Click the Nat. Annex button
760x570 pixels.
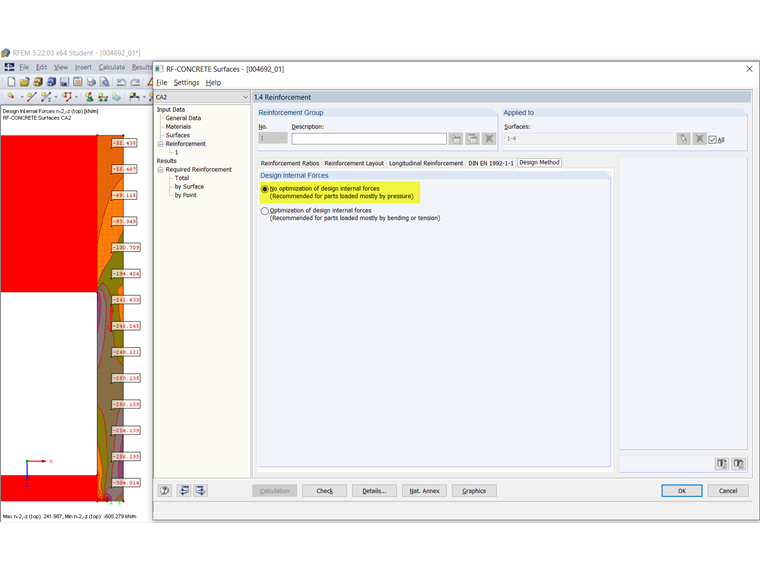point(424,491)
